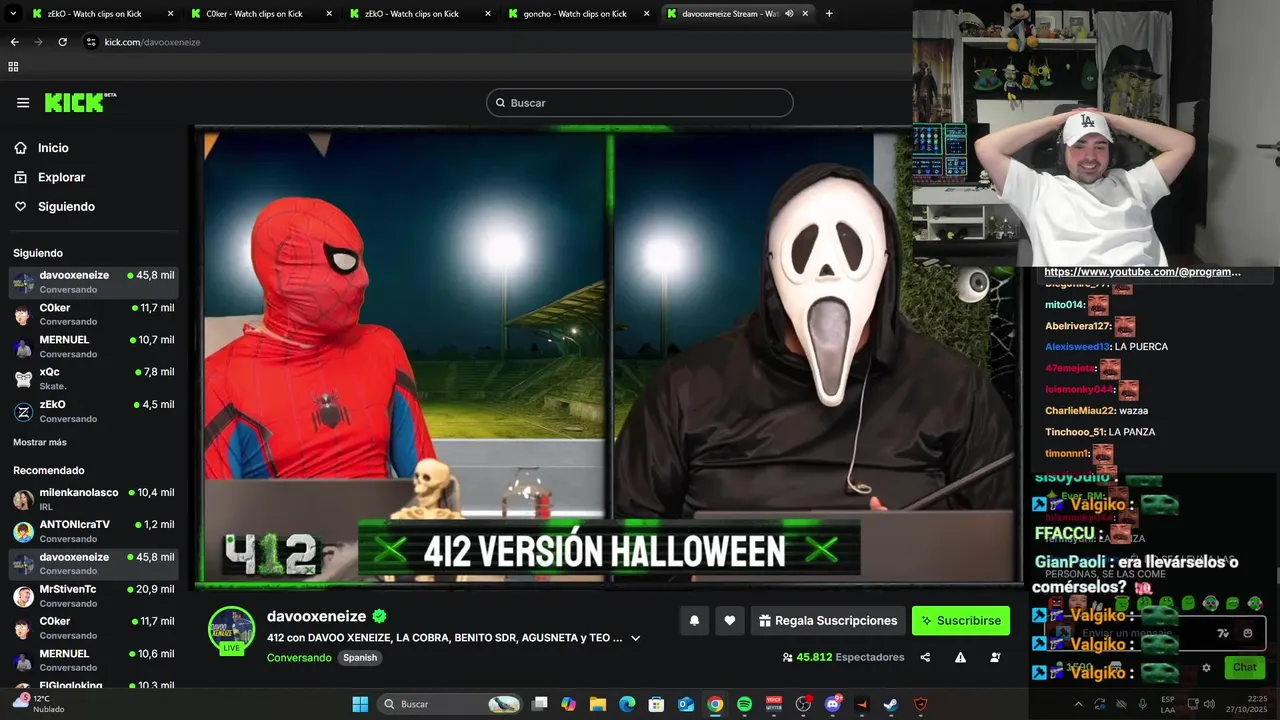Open a new browser tab
This screenshot has height=720, width=1280.
click(829, 14)
